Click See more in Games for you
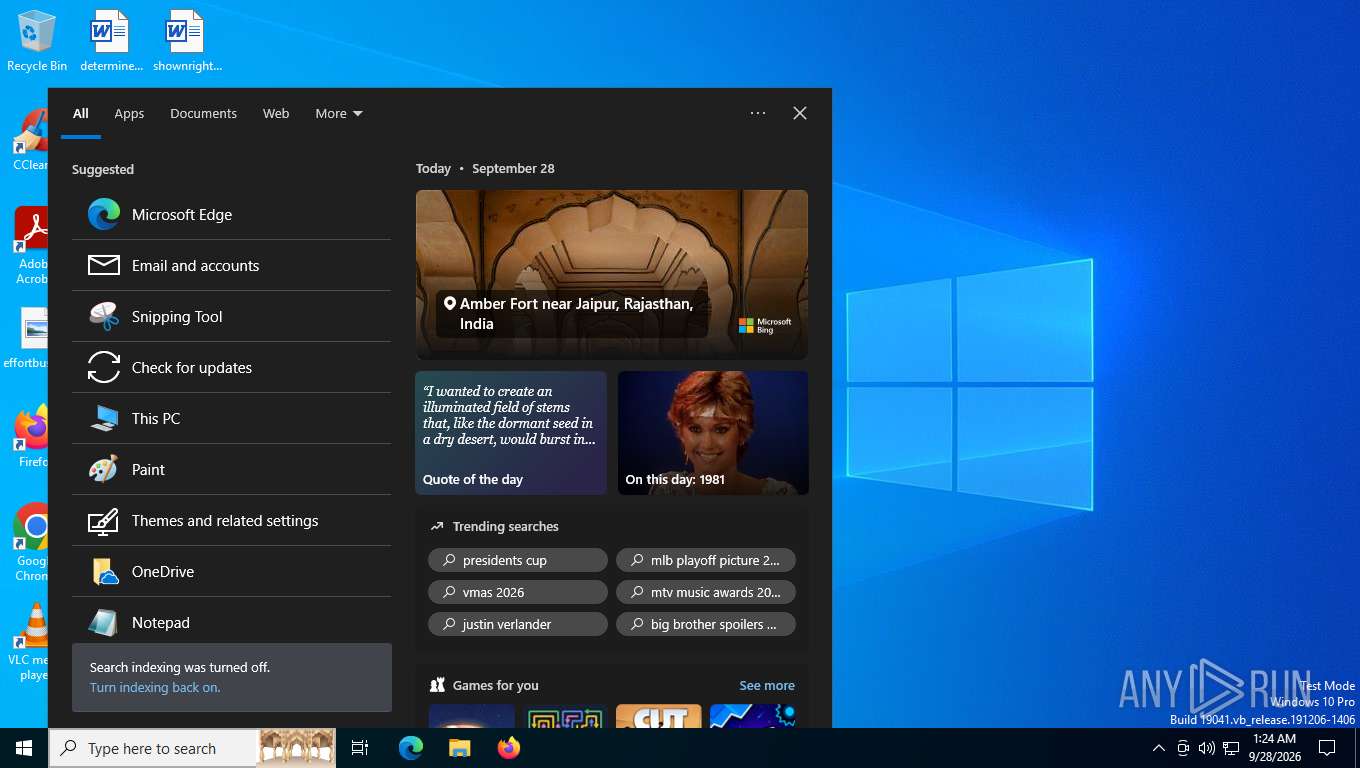The image size is (1360, 768). (767, 685)
